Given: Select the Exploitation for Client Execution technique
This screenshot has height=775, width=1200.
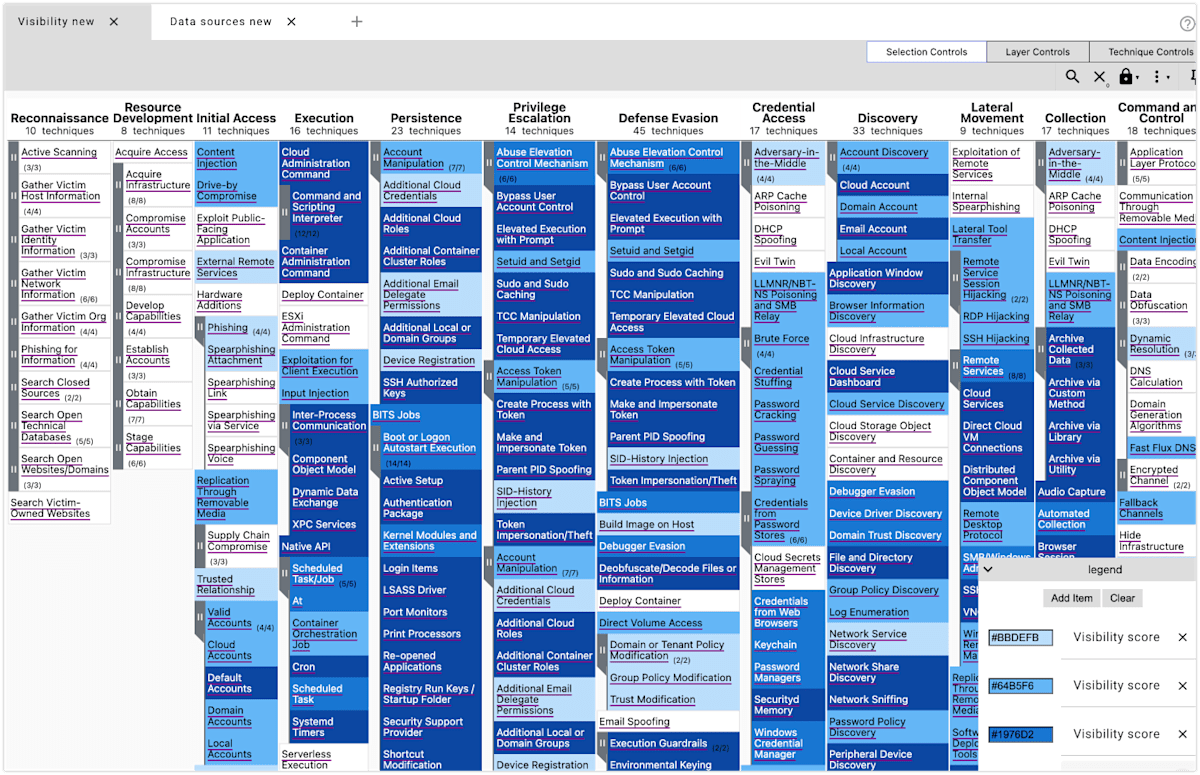Looking at the screenshot, I should point(324,366).
